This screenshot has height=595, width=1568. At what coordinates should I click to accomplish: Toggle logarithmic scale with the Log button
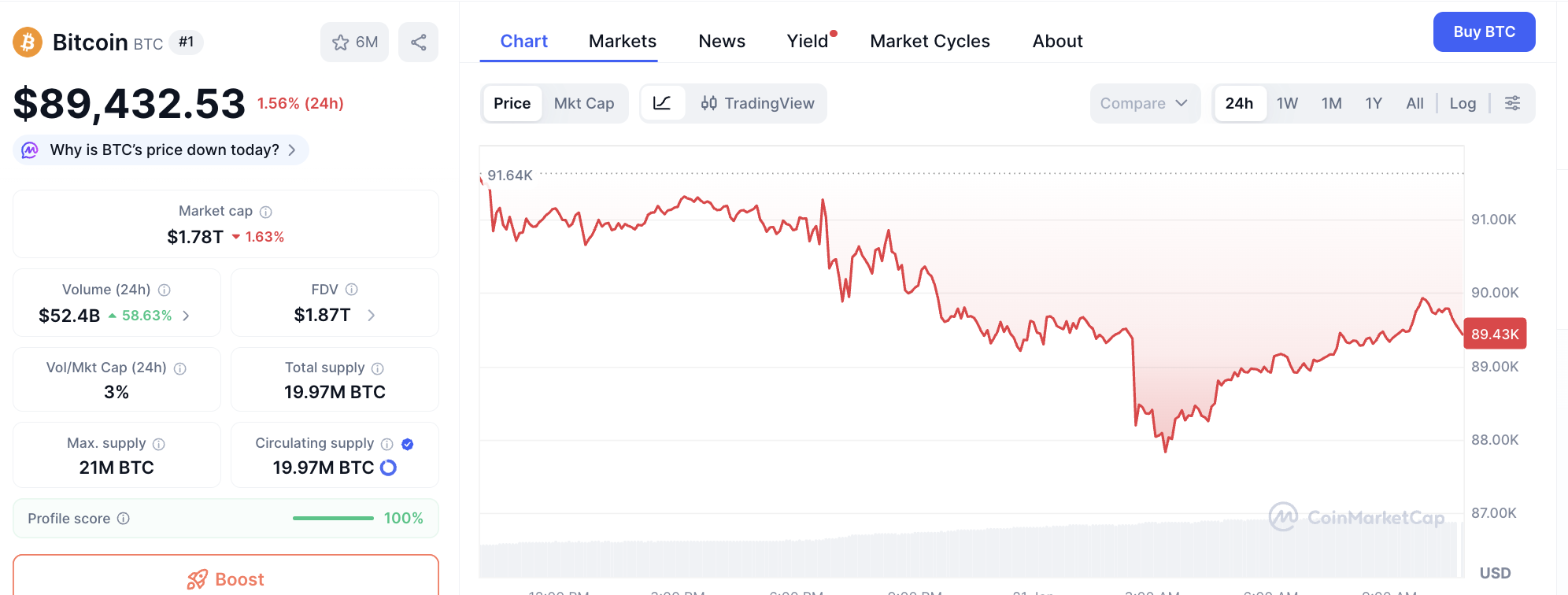(1462, 103)
